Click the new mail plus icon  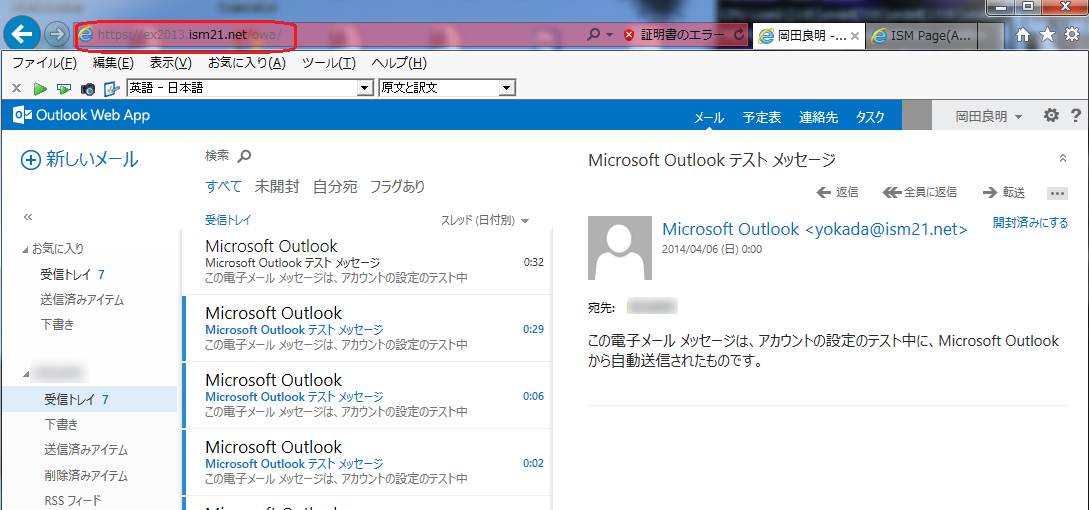[x=31, y=160]
